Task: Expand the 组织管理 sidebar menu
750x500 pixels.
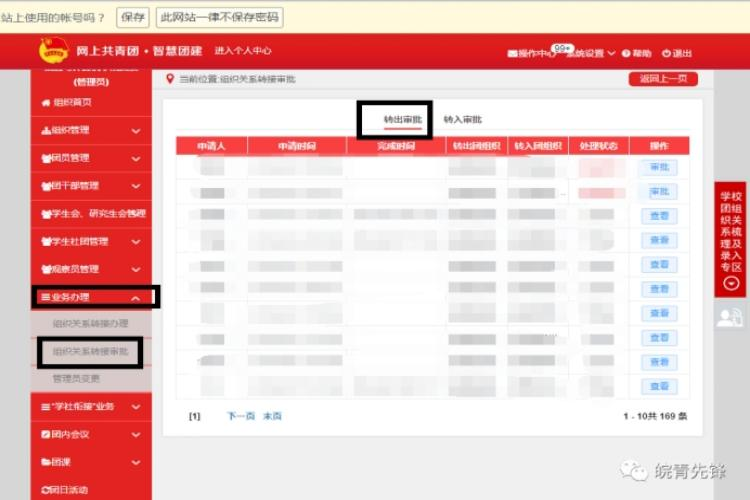Action: click(135, 130)
